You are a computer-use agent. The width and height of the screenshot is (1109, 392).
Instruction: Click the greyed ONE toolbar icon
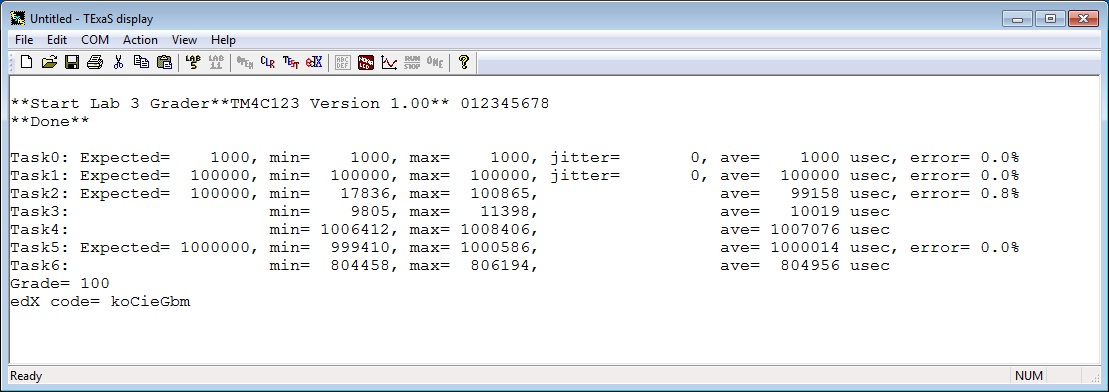click(x=434, y=62)
